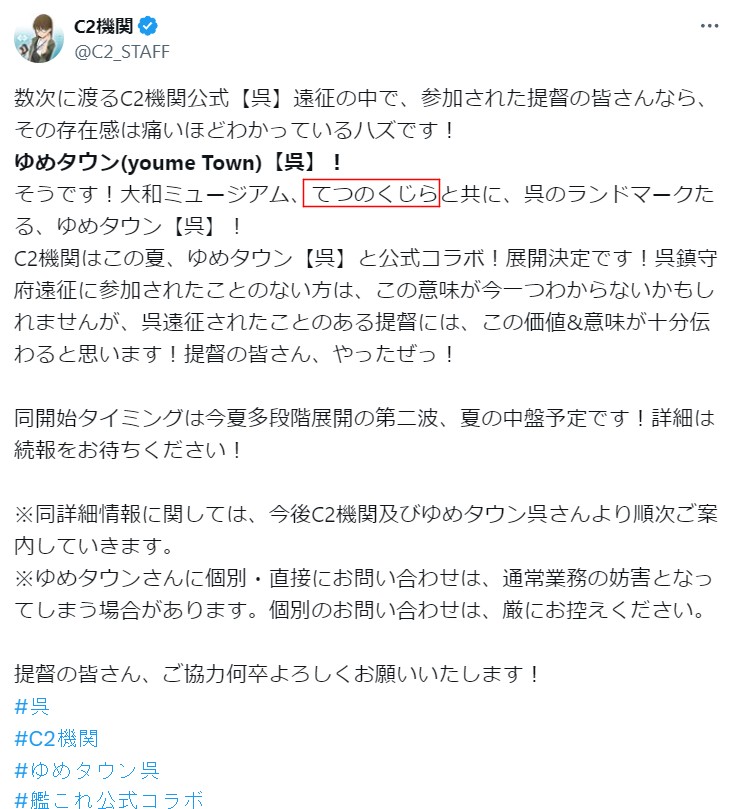Open the three-dot more options menu
Screen dimensions: 733x809
pyautogui.click(x=709, y=26)
